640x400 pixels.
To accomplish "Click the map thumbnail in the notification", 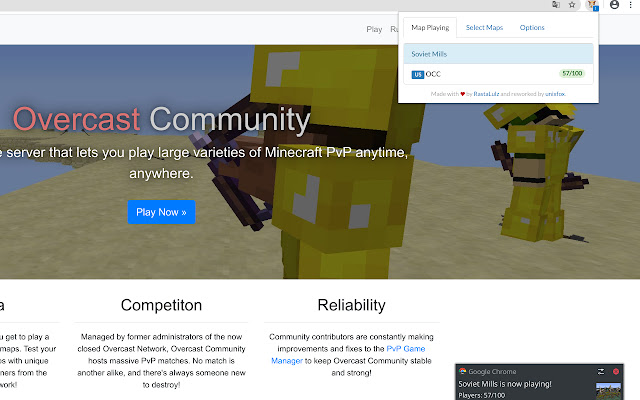I will coord(608,391).
